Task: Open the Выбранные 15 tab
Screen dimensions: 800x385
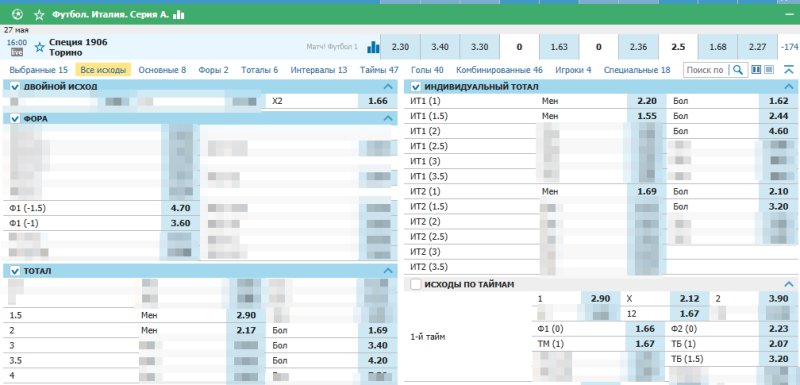Action: (x=38, y=70)
